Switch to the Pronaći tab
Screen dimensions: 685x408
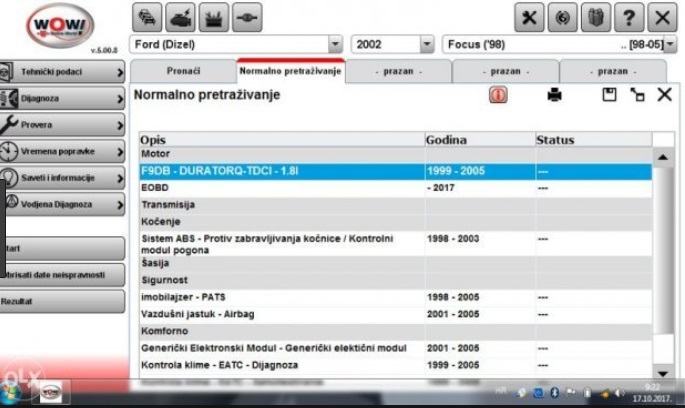click(x=183, y=71)
